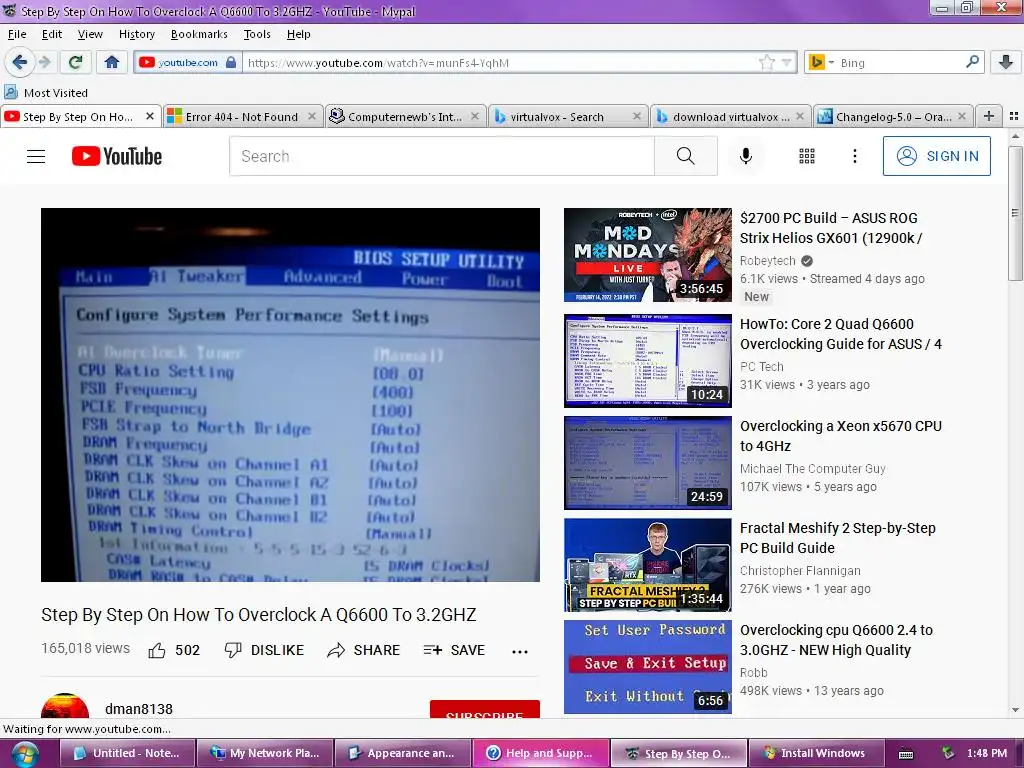The height and width of the screenshot is (768, 1024).
Task: Open the View menu
Action: tap(90, 34)
